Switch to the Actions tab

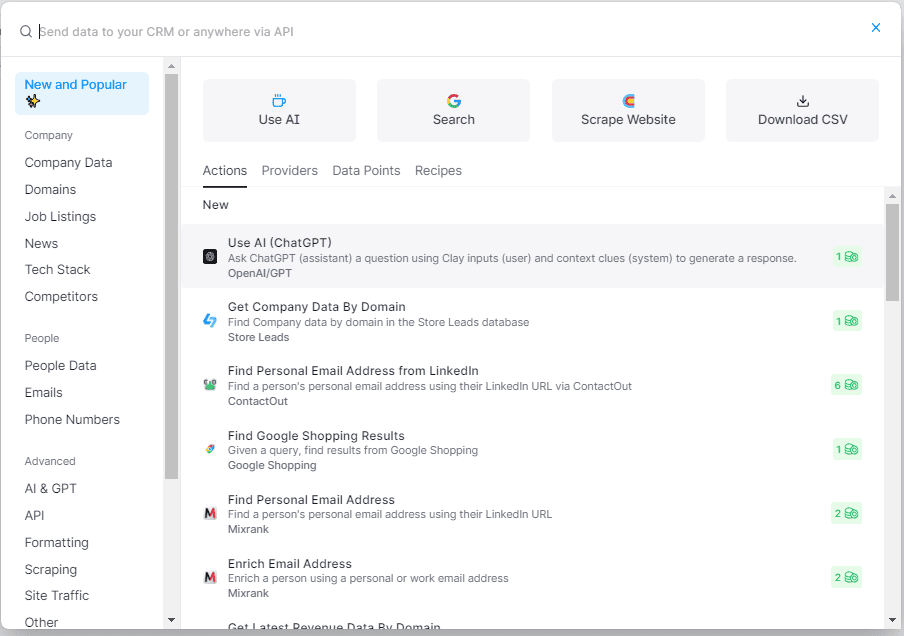pos(225,171)
